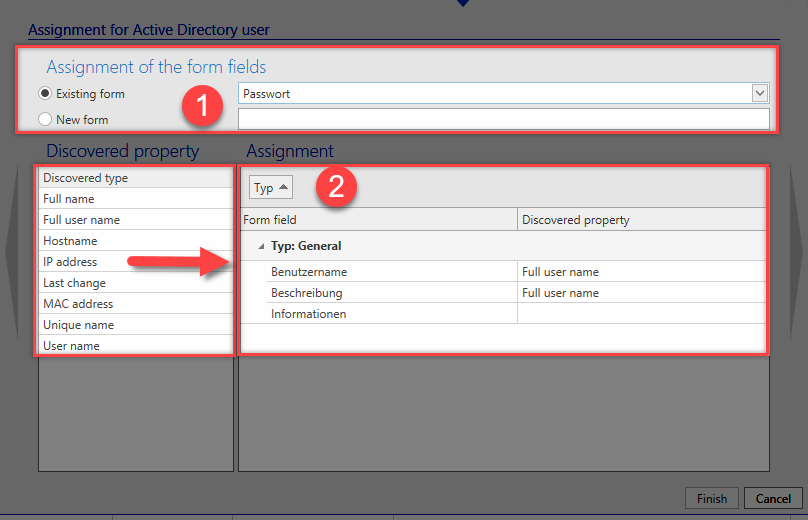Select Full name in Discovered property list
This screenshot has height=520, width=808.
[x=136, y=198]
